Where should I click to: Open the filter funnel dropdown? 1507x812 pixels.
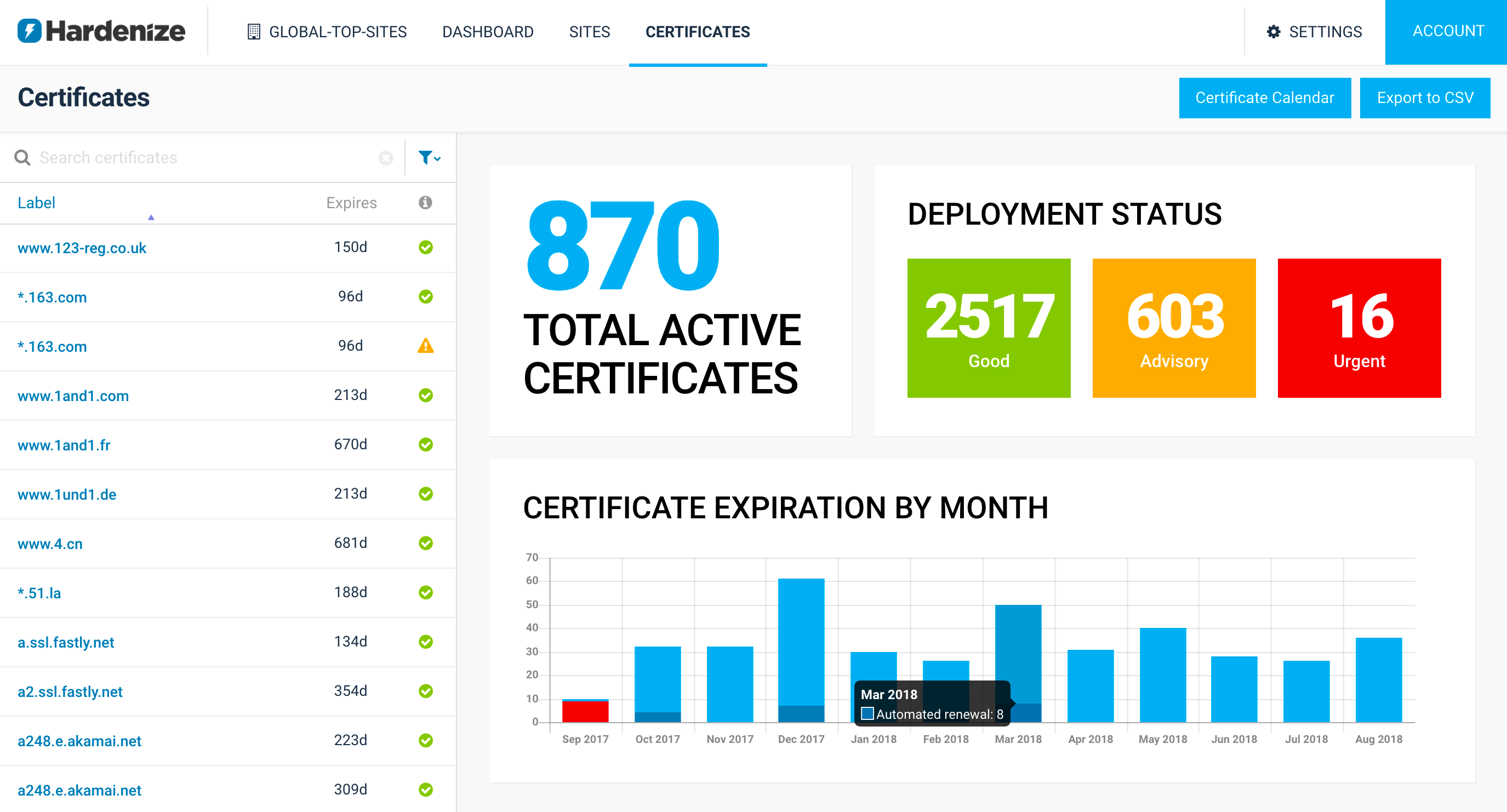(x=430, y=157)
